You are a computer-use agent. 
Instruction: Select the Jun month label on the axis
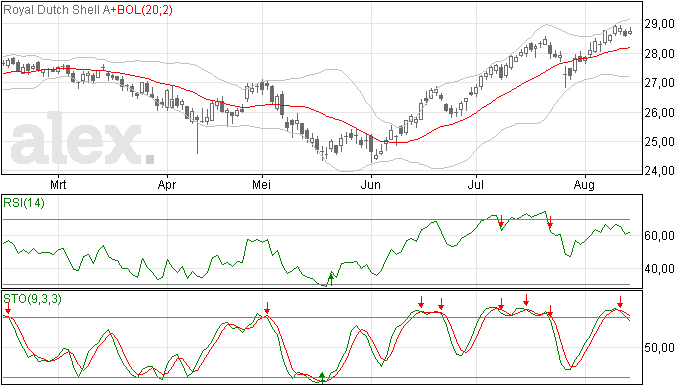click(371, 184)
